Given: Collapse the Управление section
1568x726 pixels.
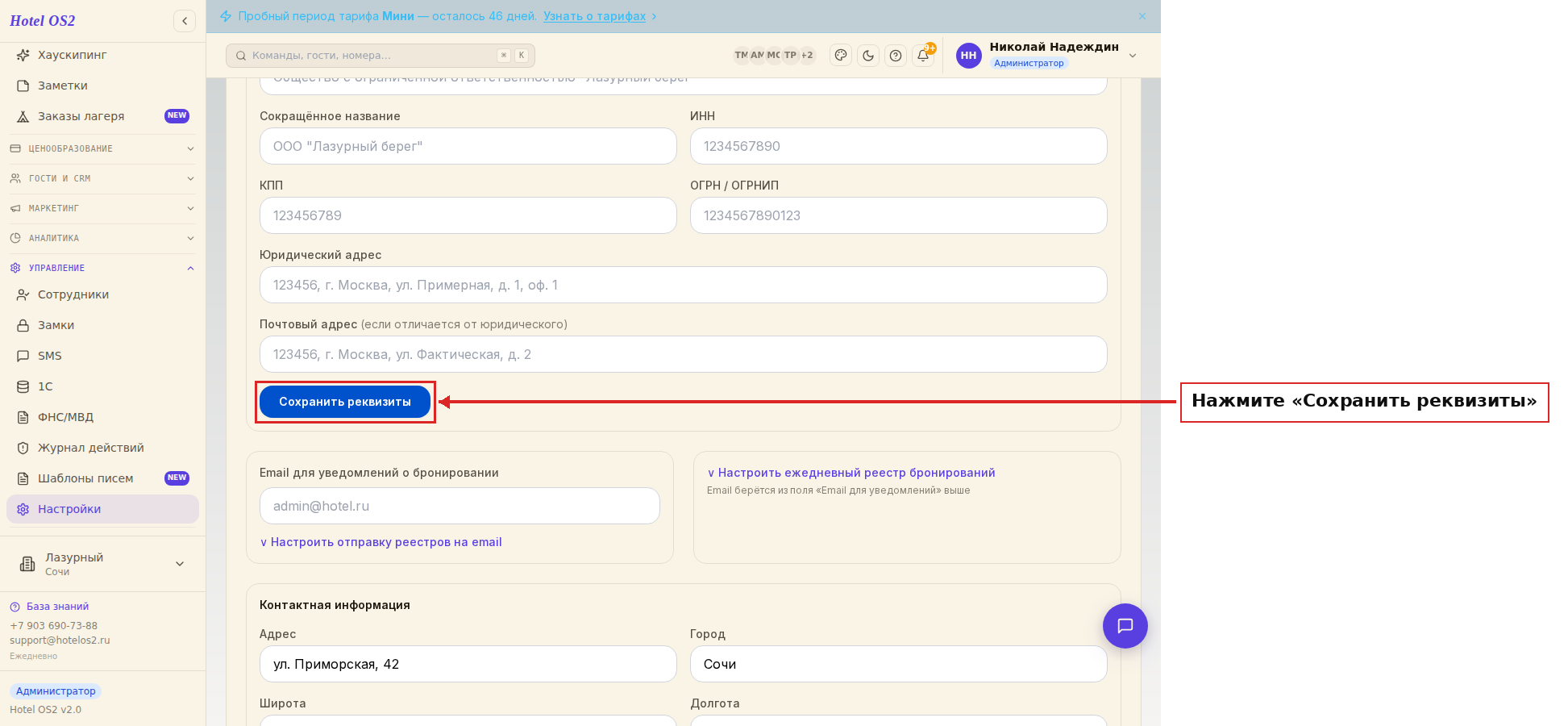Looking at the screenshot, I should pyautogui.click(x=102, y=268).
